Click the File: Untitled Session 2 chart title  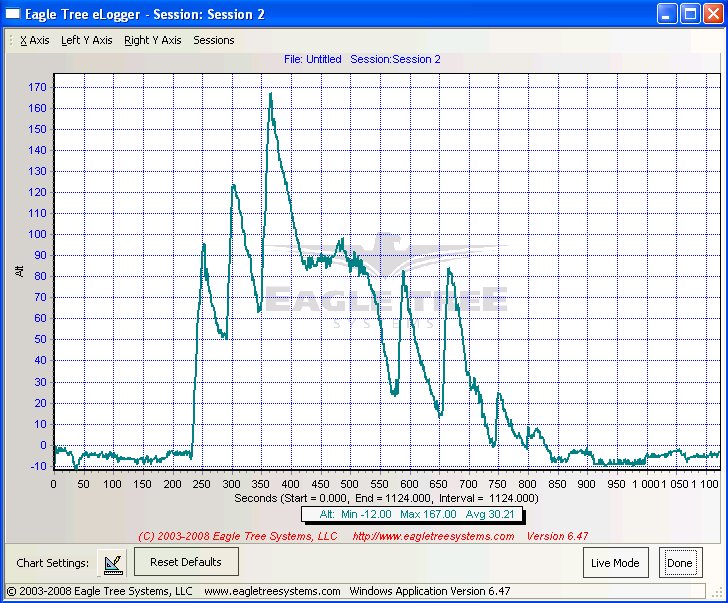point(362,59)
